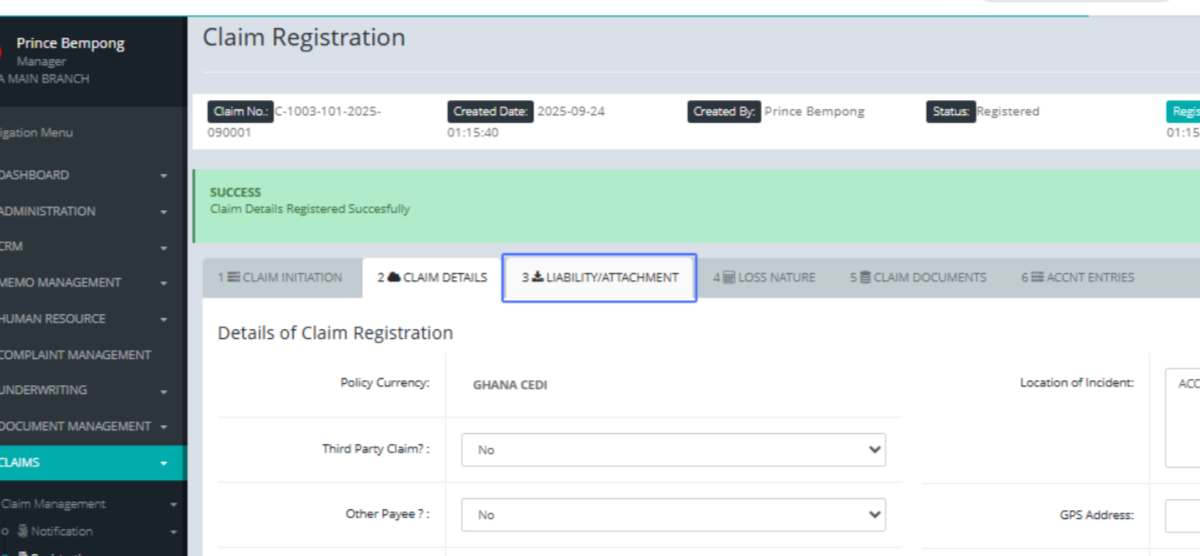Viewport: 1200px width, 556px height.
Task: Click the Prince Bempong profile name
Action: pyautogui.click(x=71, y=44)
